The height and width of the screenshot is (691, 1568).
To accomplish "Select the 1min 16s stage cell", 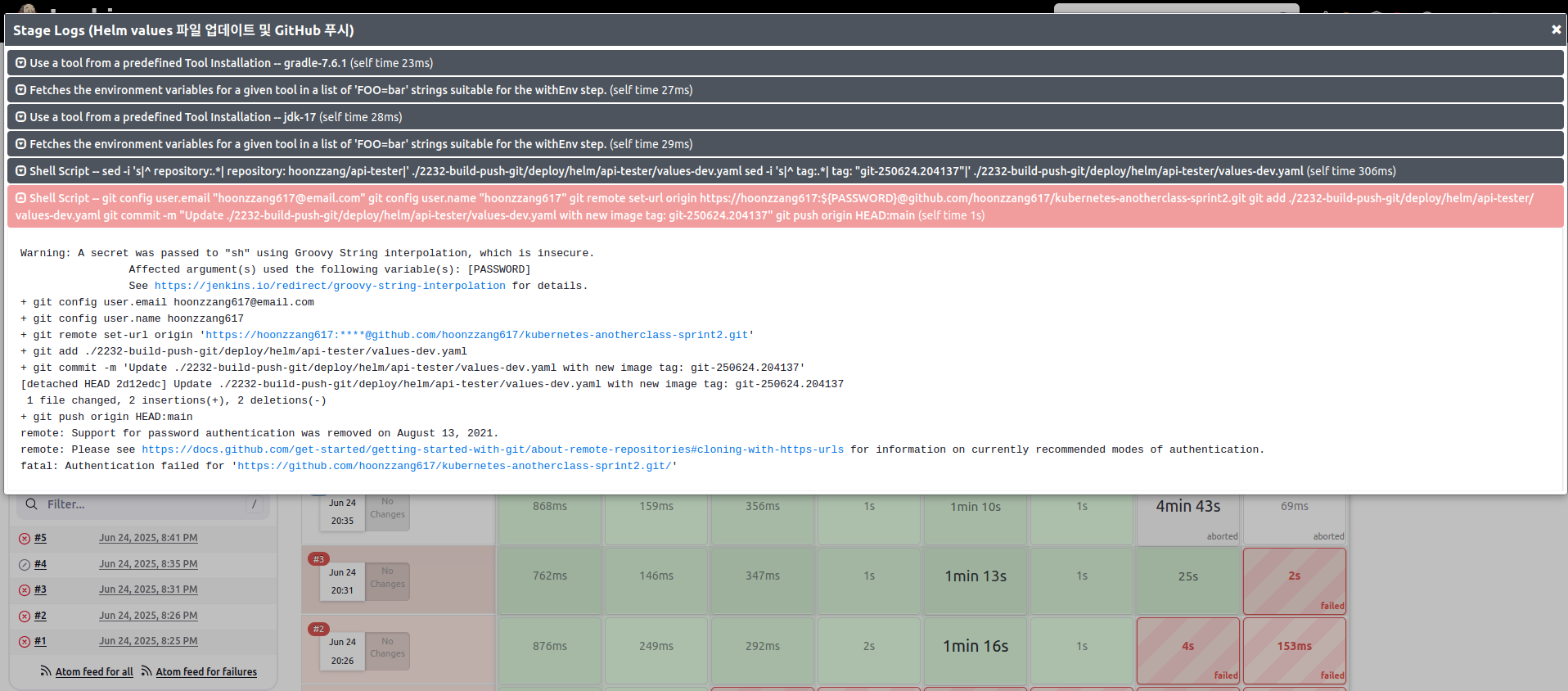I will click(x=975, y=651).
